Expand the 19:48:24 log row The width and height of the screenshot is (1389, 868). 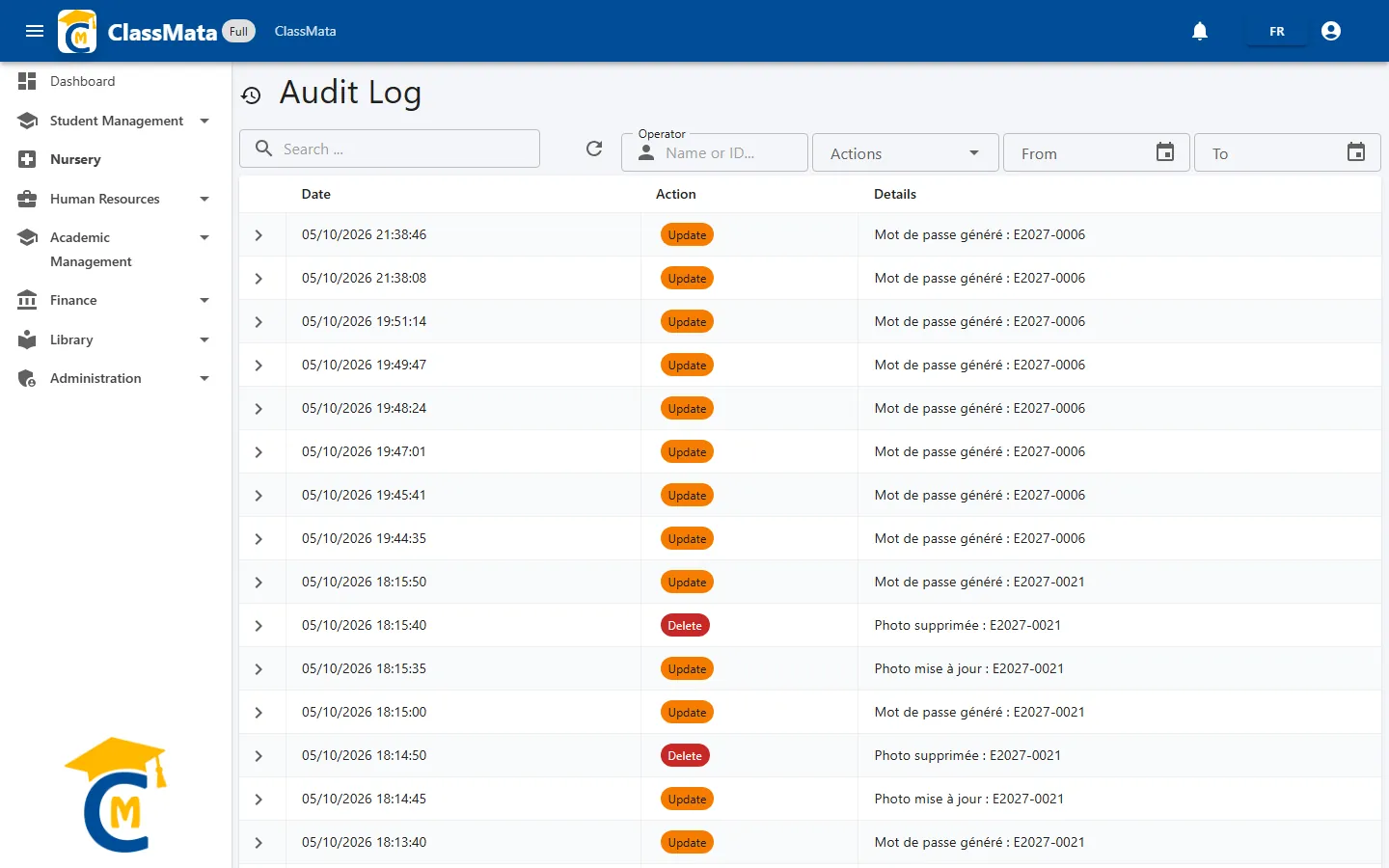click(259, 409)
